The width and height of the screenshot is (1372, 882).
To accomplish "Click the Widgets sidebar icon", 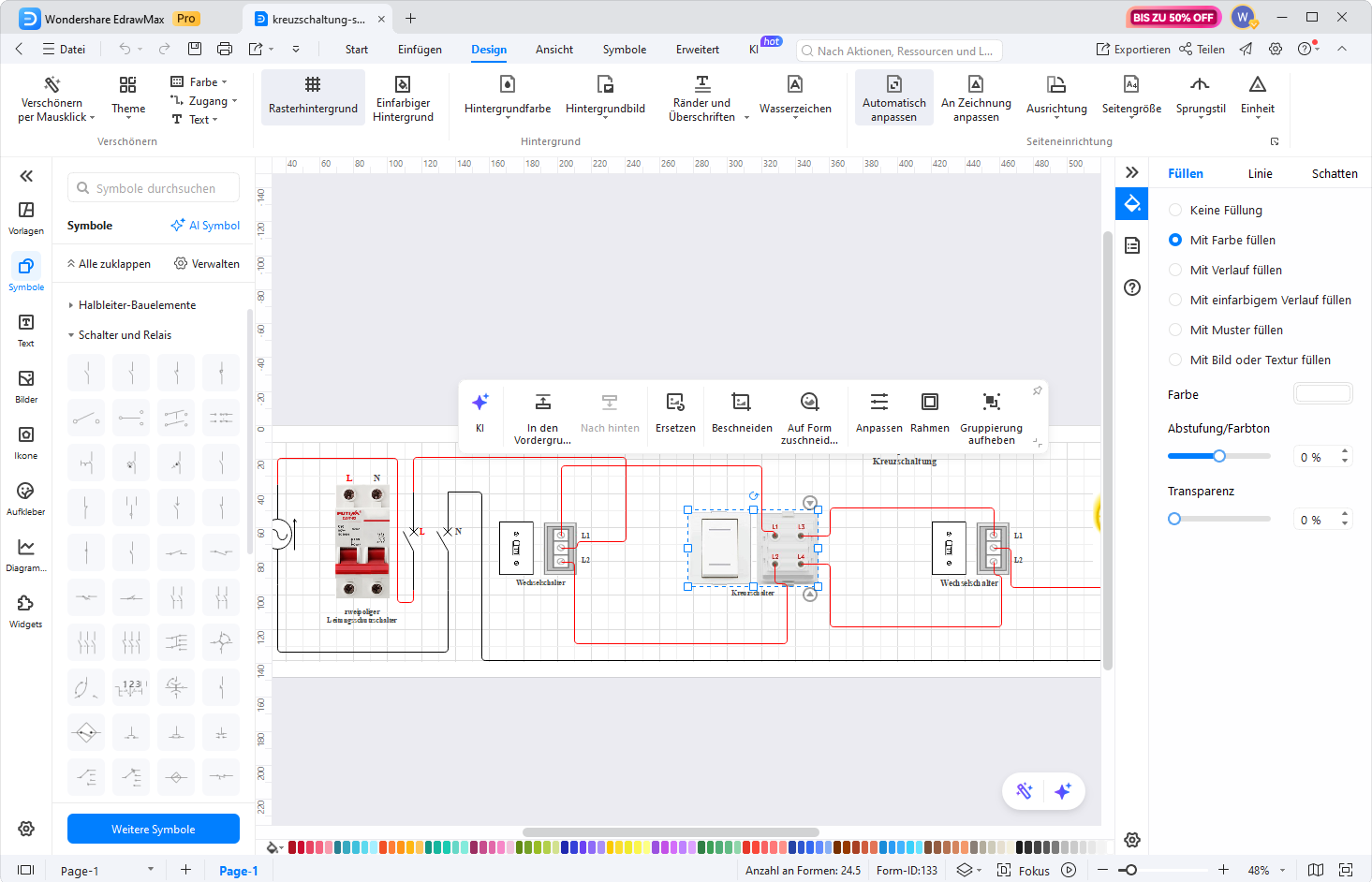I will (x=26, y=610).
